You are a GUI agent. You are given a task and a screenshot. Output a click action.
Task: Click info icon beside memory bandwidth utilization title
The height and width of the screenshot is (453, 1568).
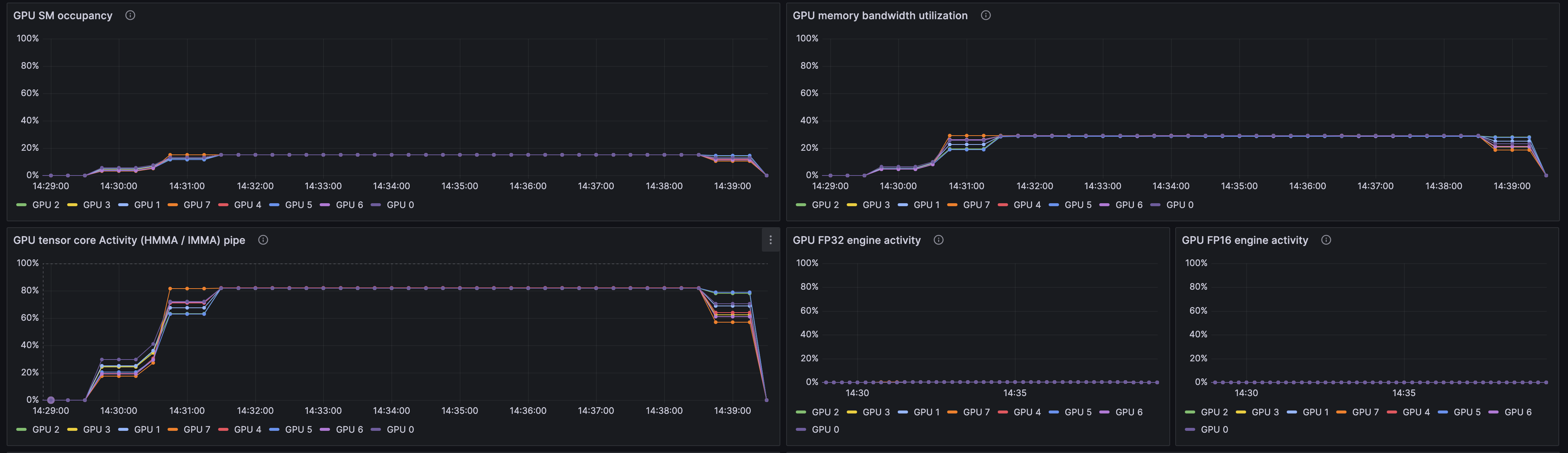pos(986,15)
